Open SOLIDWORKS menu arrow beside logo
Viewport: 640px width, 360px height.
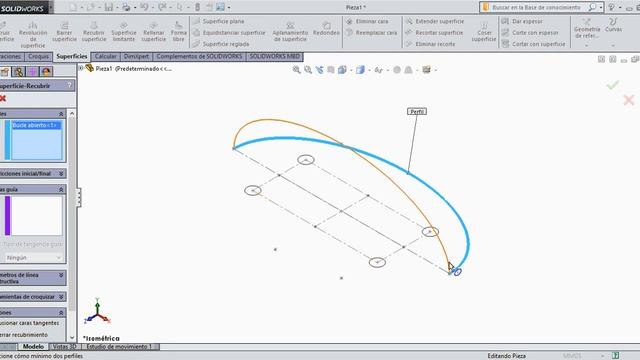click(x=51, y=7)
